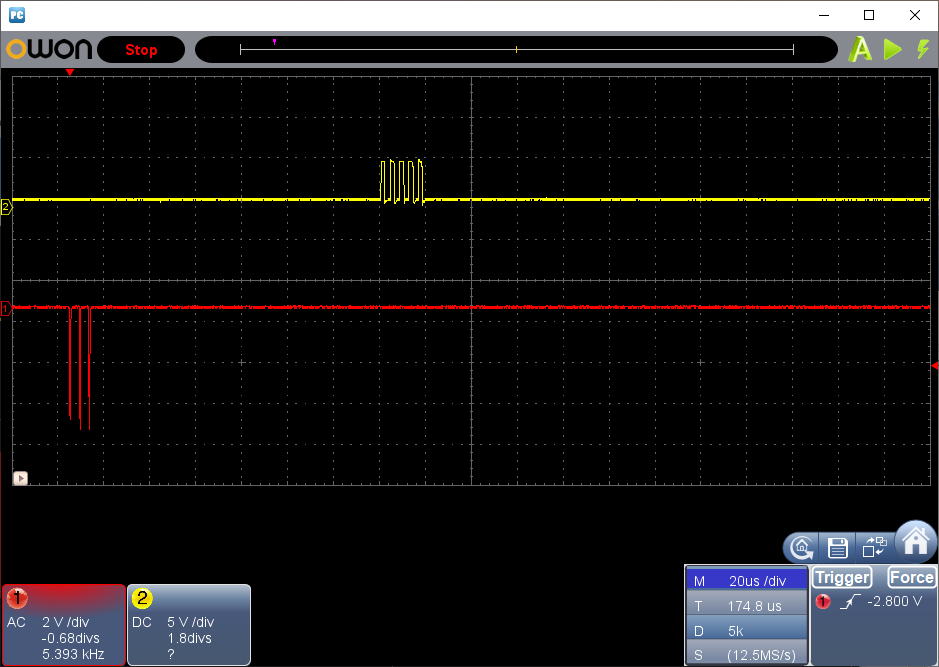Screen dimensions: 939x667
Task: Click the Force button
Action: click(911, 577)
